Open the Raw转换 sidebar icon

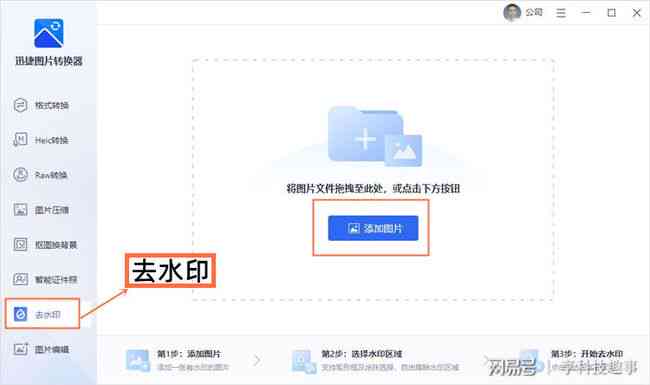point(20,175)
